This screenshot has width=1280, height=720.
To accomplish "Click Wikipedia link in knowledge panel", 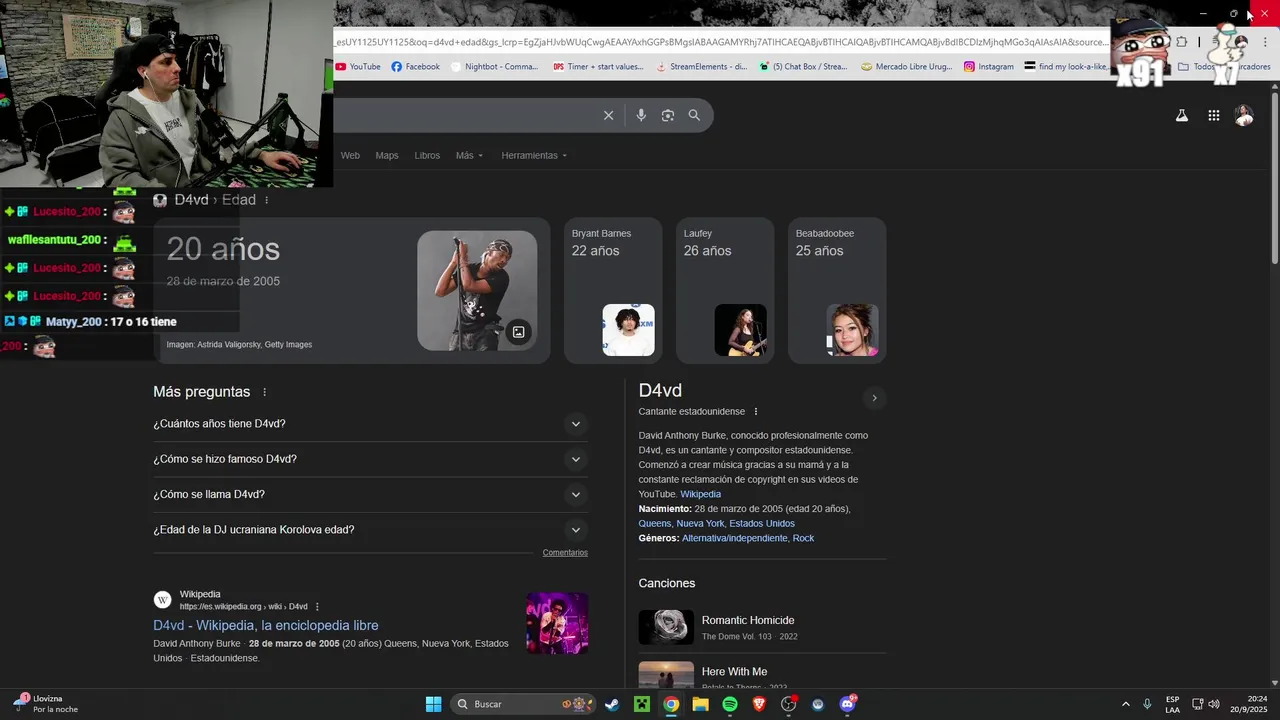I will (700, 494).
